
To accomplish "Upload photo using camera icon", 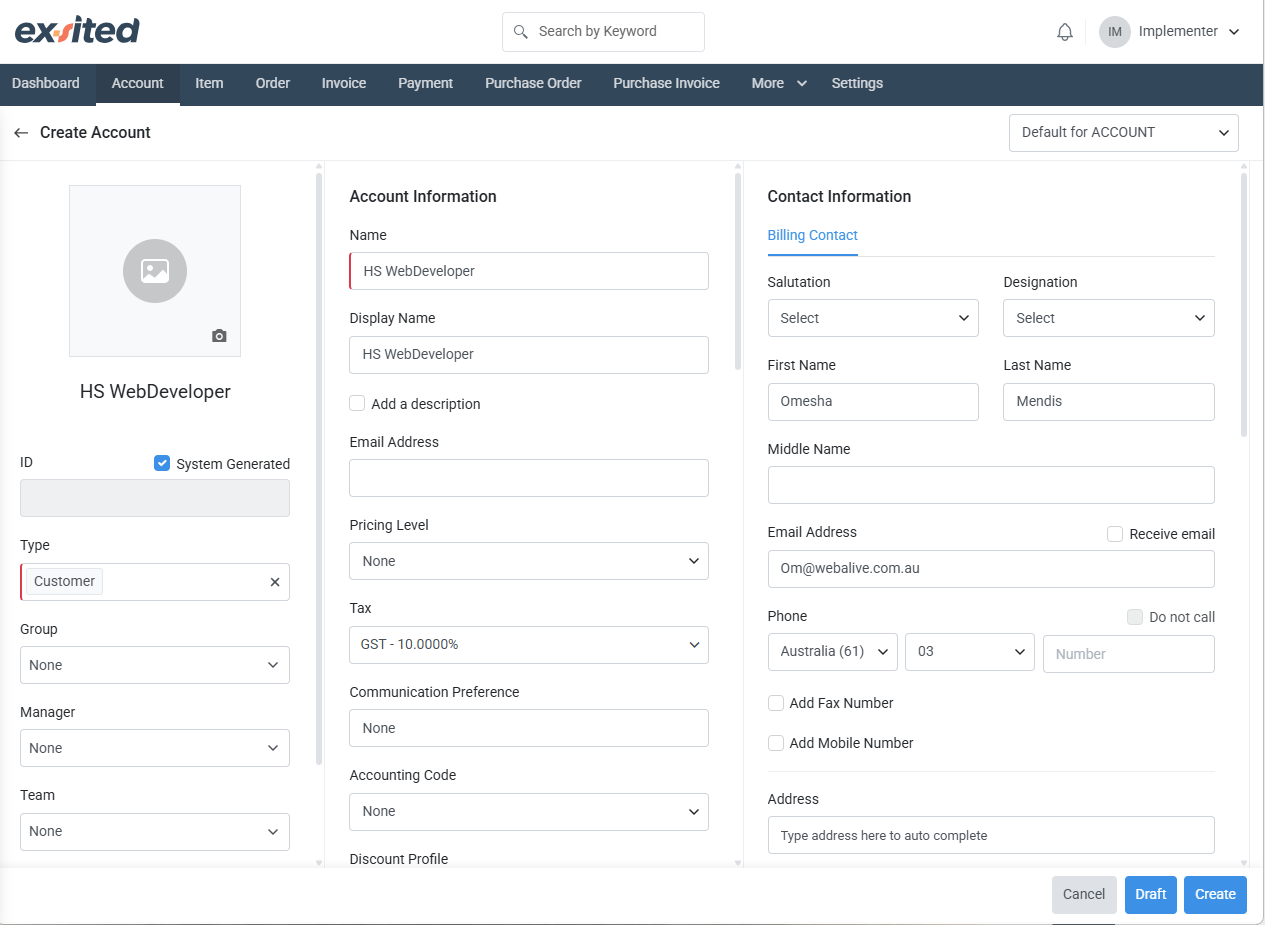I will [x=219, y=336].
